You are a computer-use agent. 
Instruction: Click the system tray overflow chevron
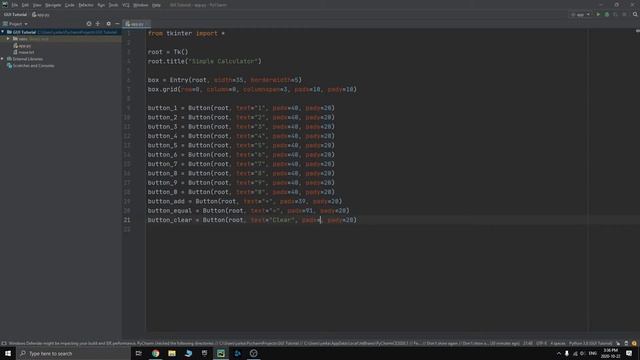click(x=559, y=353)
